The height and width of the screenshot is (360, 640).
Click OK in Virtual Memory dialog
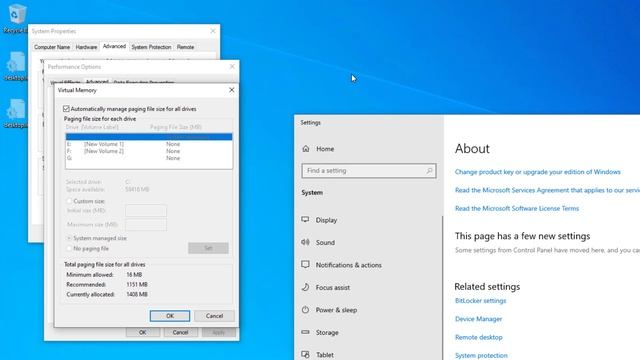pos(170,316)
